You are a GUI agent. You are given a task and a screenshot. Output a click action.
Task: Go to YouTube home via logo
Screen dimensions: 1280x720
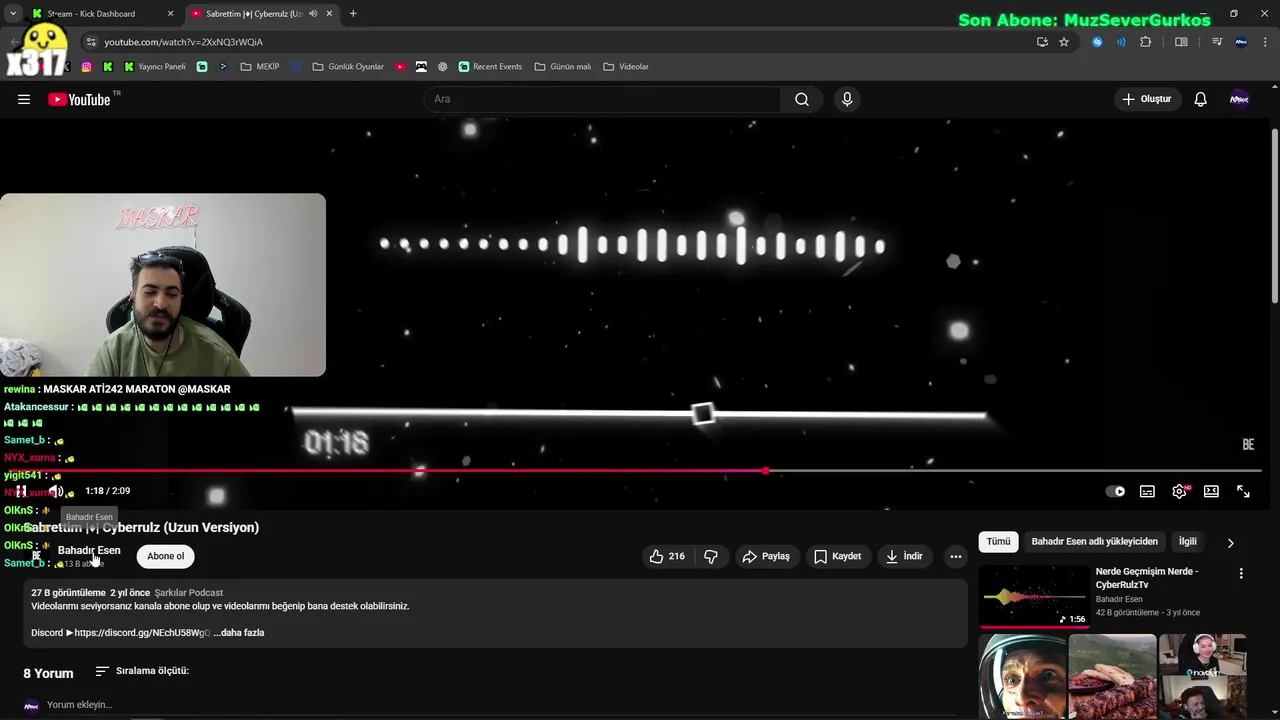(x=79, y=99)
